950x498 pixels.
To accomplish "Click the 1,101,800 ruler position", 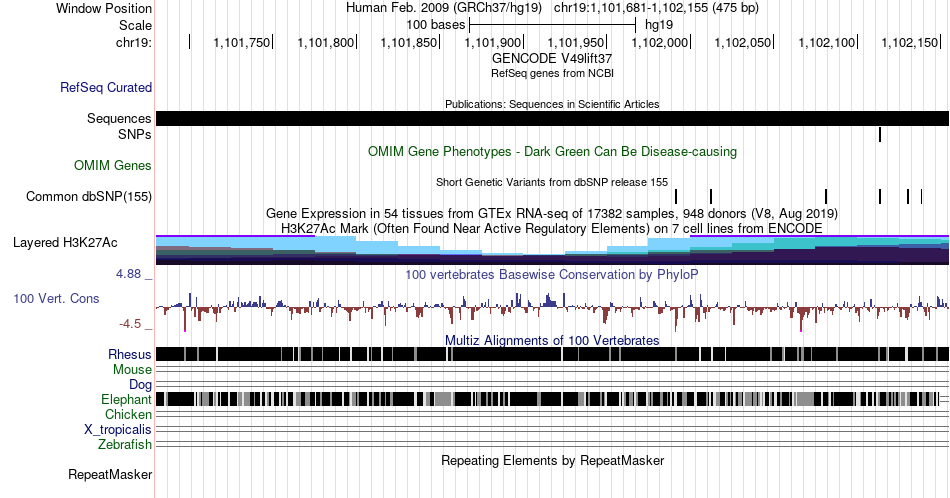I will click(x=325, y=42).
